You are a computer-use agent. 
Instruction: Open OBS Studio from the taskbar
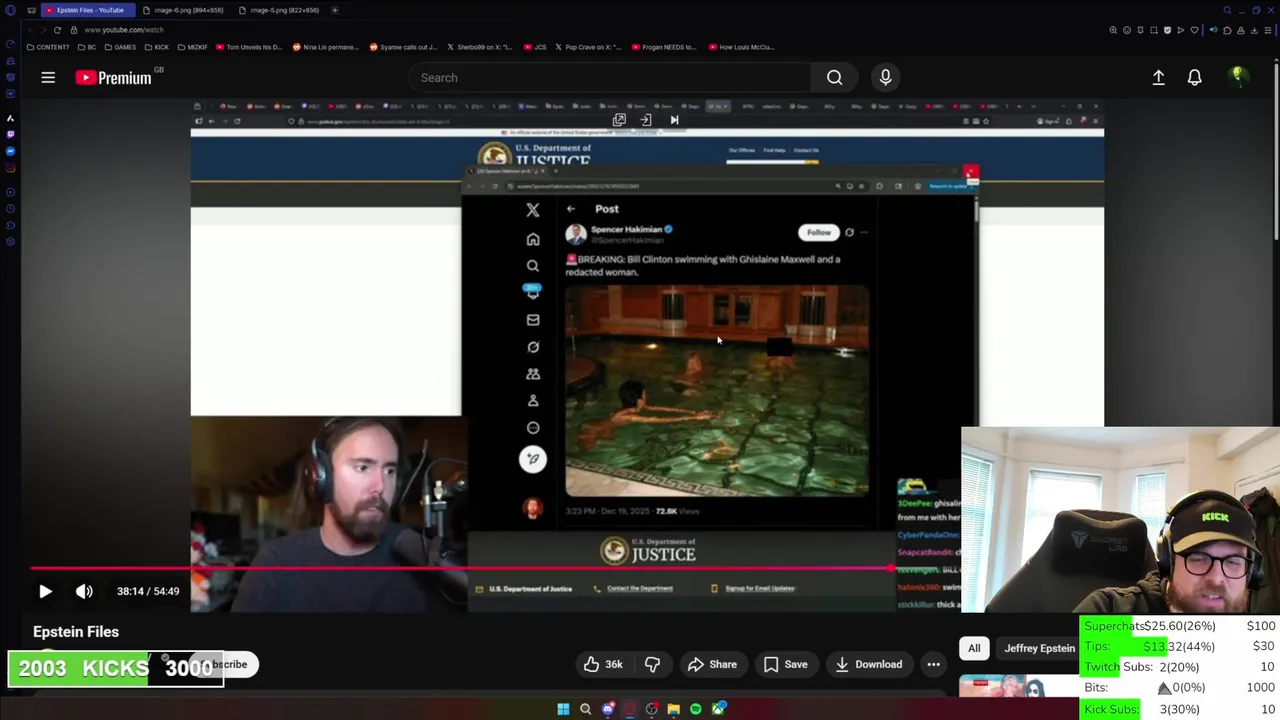tap(652, 709)
